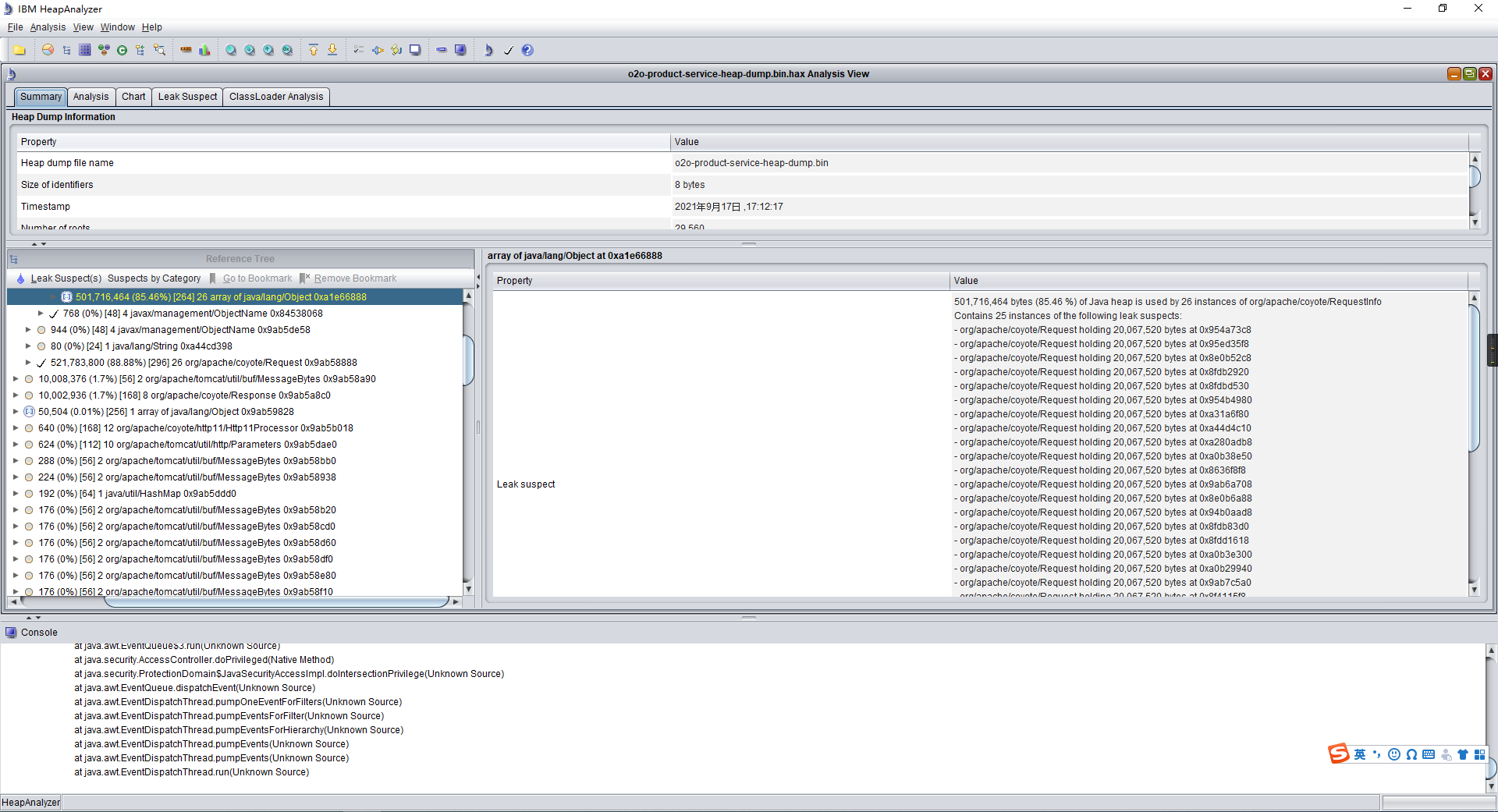This screenshot has height=812, width=1498.
Task: Switch to the Analysis tab
Action: click(x=91, y=97)
